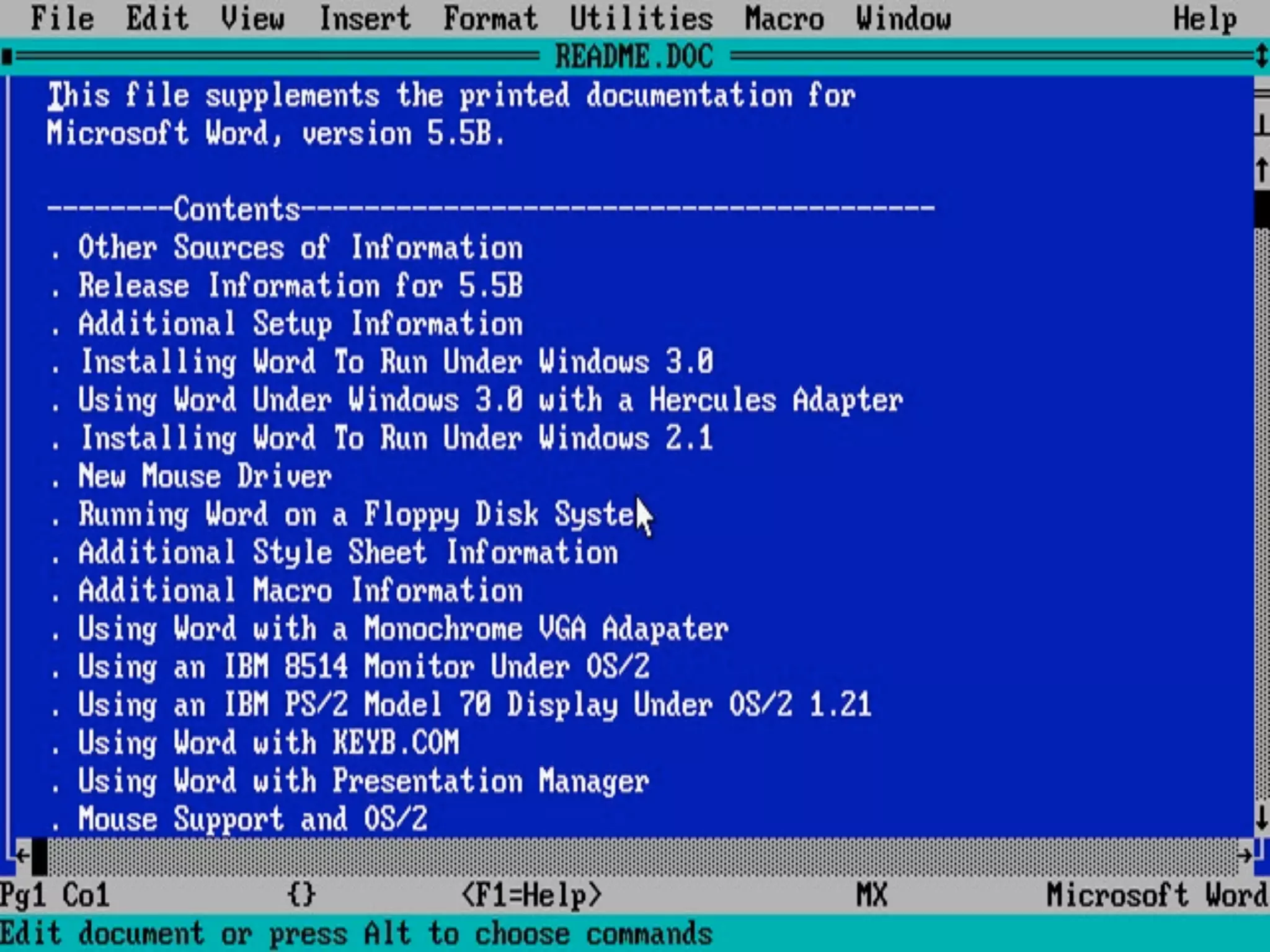The height and width of the screenshot is (952, 1270).
Task: Click the window close box left of README.DOC title
Action: click(7, 57)
